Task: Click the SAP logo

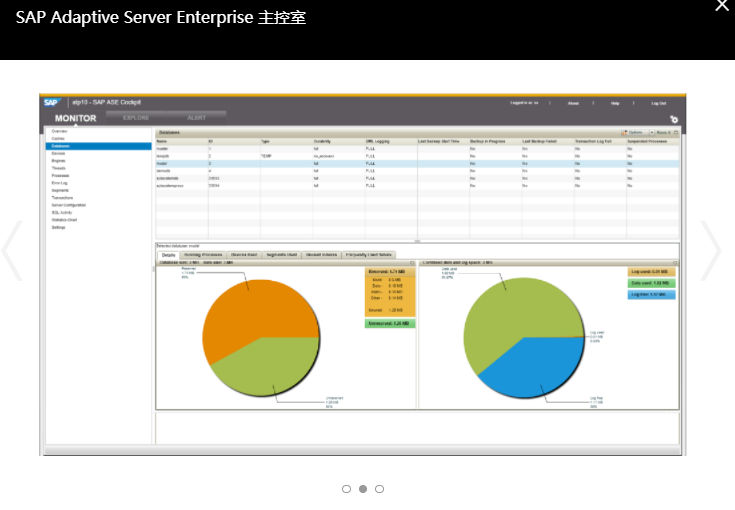Action: (x=52, y=102)
